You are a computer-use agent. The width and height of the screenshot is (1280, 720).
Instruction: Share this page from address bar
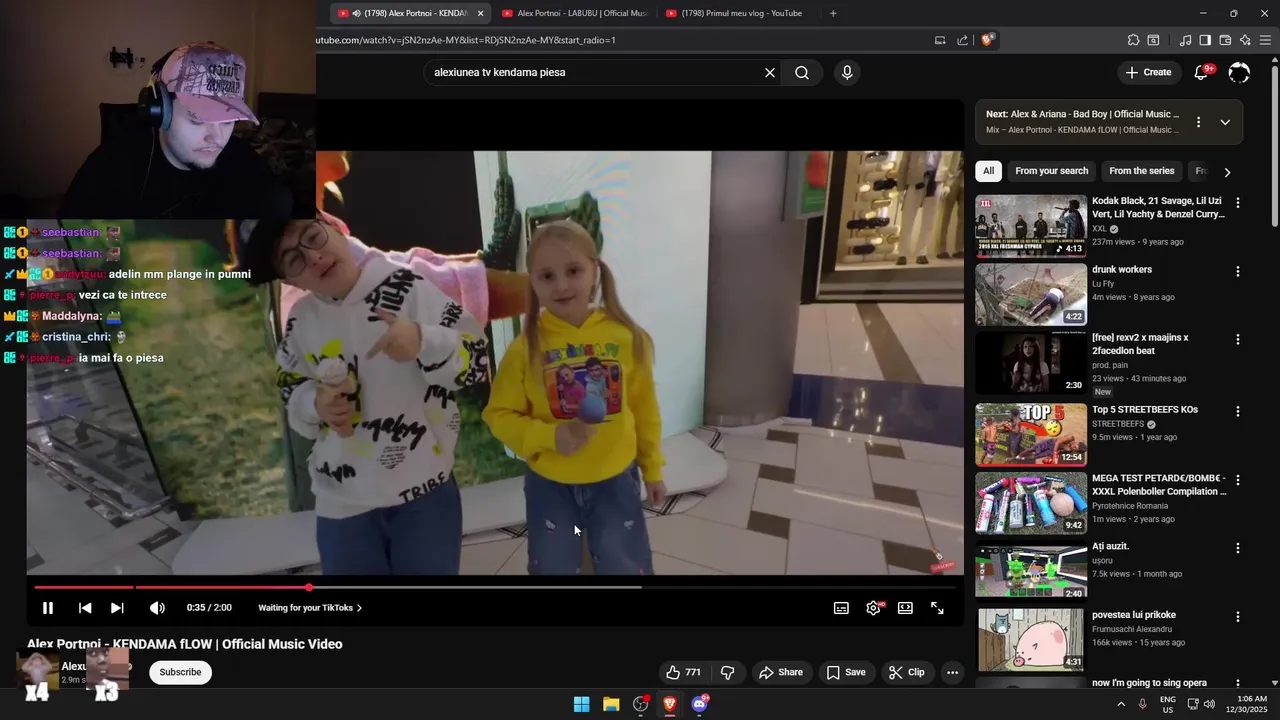pyautogui.click(x=962, y=40)
